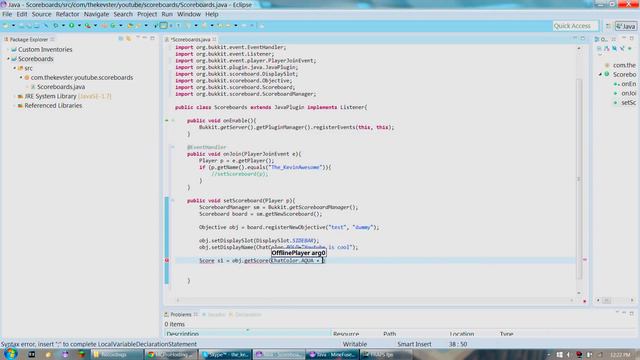The width and height of the screenshot is (640, 360).
Task: Select Referenced Libraries entry
Action: [53, 105]
